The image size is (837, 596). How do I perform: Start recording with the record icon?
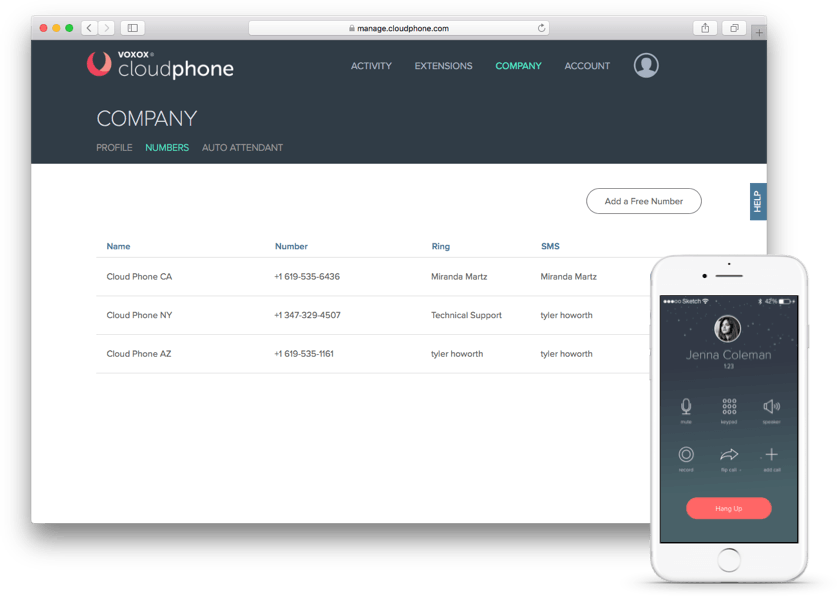(x=686, y=455)
